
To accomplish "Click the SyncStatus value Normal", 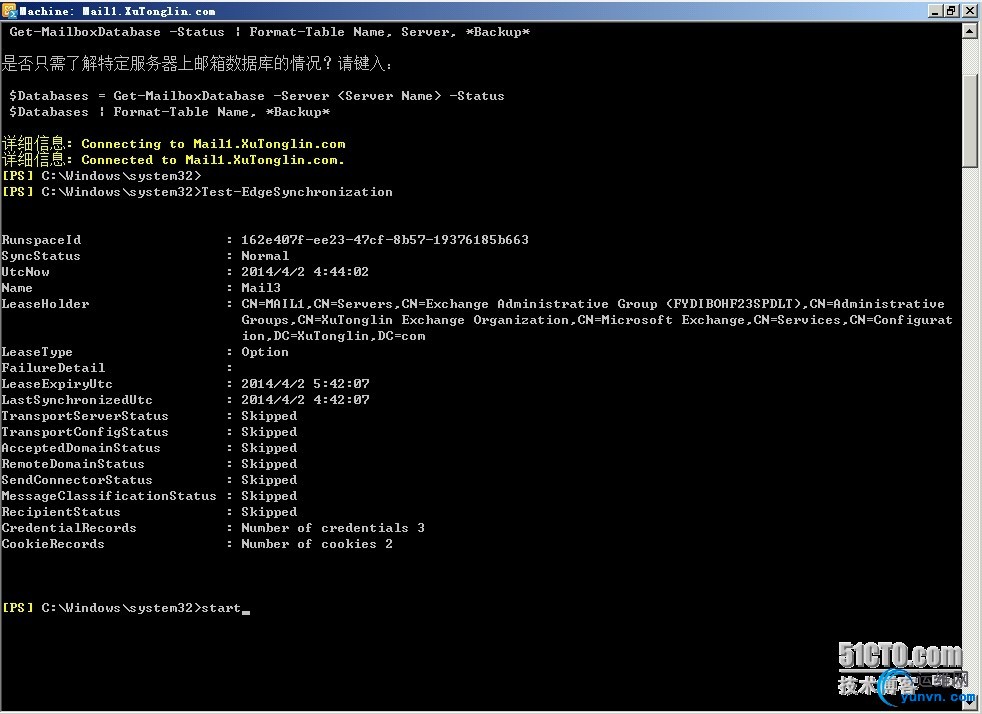I will (265, 256).
